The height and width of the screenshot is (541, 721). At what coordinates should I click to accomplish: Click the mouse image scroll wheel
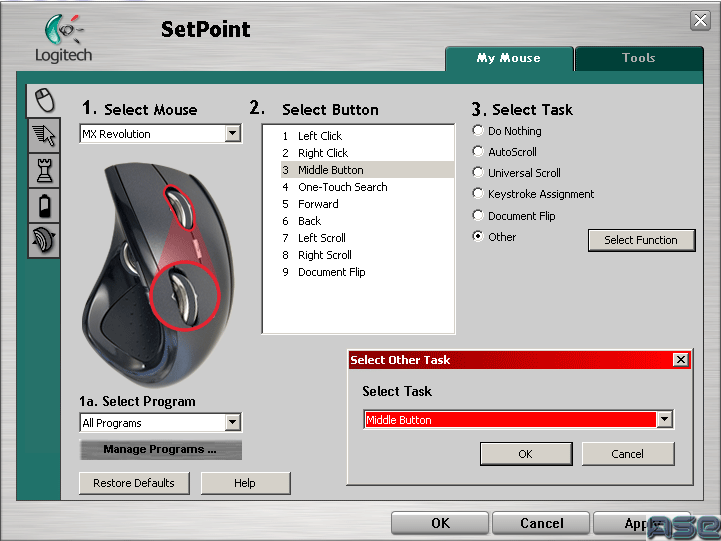180,207
